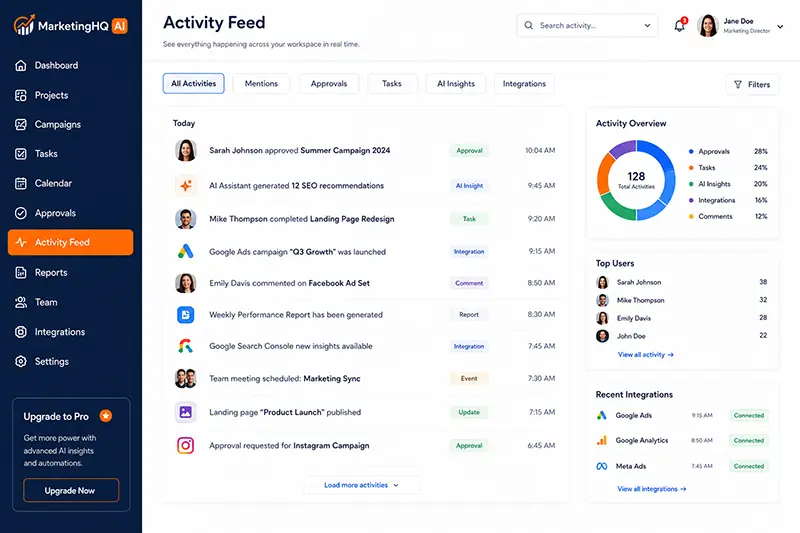
Task: Click the Comment tag on Facebook Ad Set row
Action: pyautogui.click(x=469, y=283)
